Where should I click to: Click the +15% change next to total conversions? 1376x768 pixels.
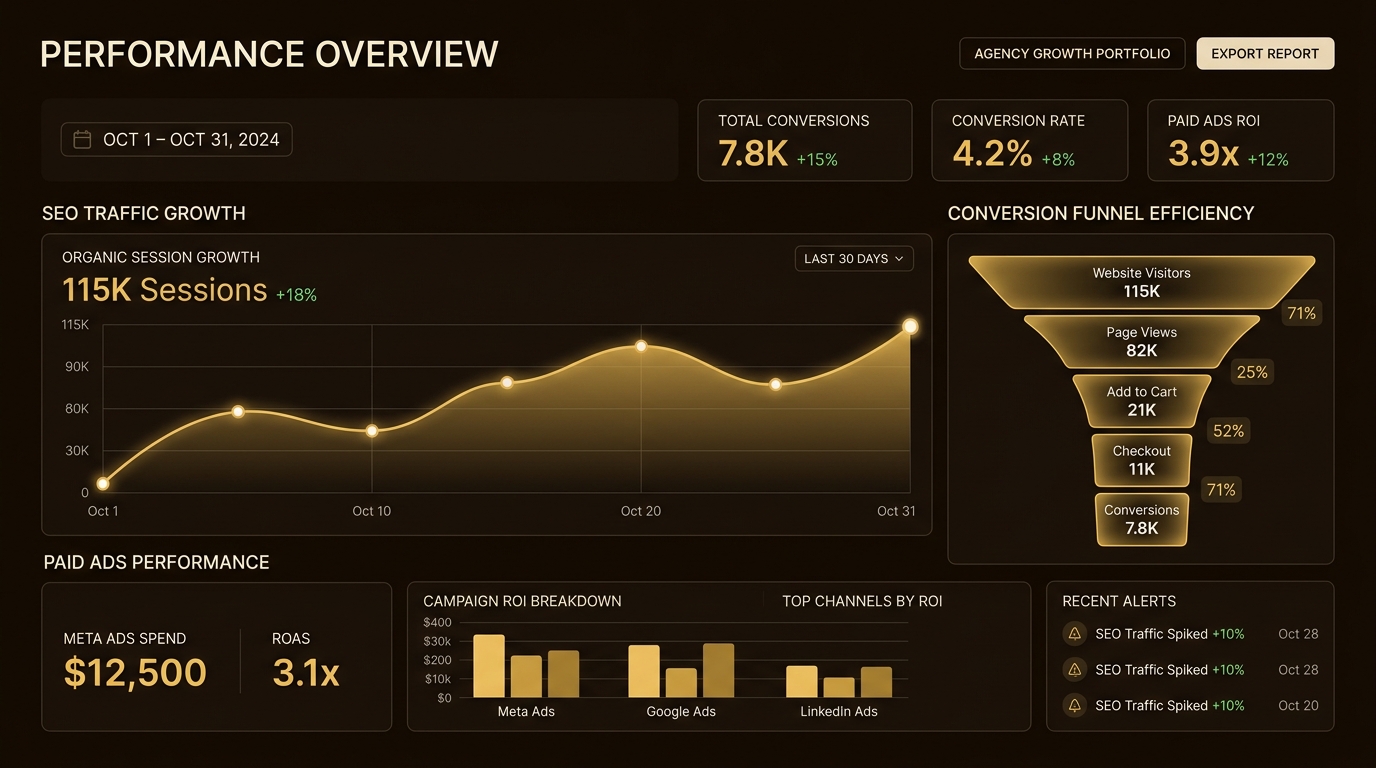[x=817, y=159]
